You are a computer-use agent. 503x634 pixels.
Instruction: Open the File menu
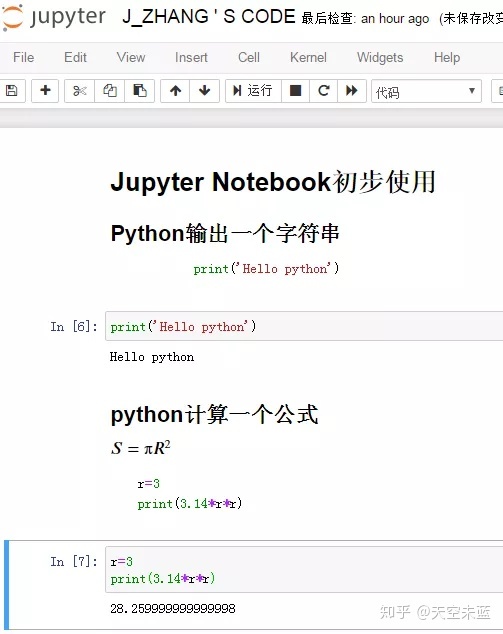pos(23,57)
